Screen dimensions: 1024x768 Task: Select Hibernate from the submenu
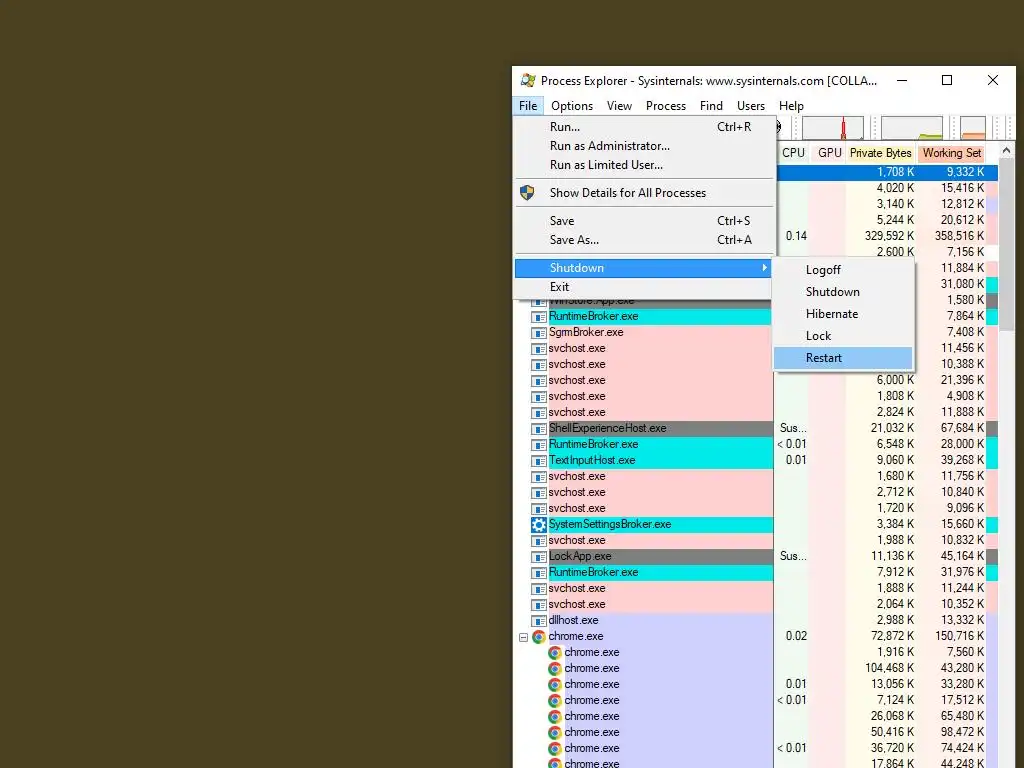pos(843,314)
